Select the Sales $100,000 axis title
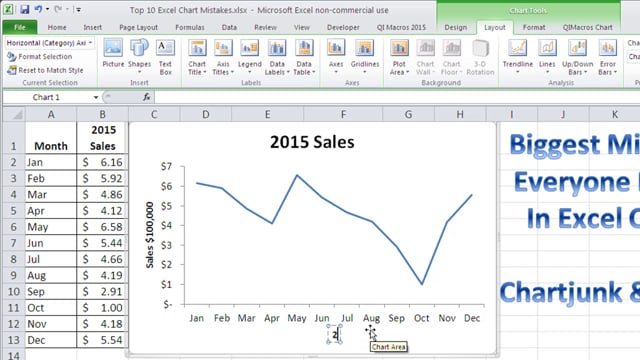Image resolution: width=640 pixels, height=360 pixels. tap(150, 235)
